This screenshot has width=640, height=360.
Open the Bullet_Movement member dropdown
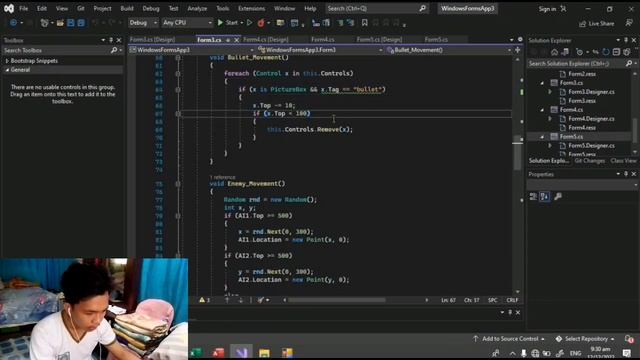tap(449, 50)
